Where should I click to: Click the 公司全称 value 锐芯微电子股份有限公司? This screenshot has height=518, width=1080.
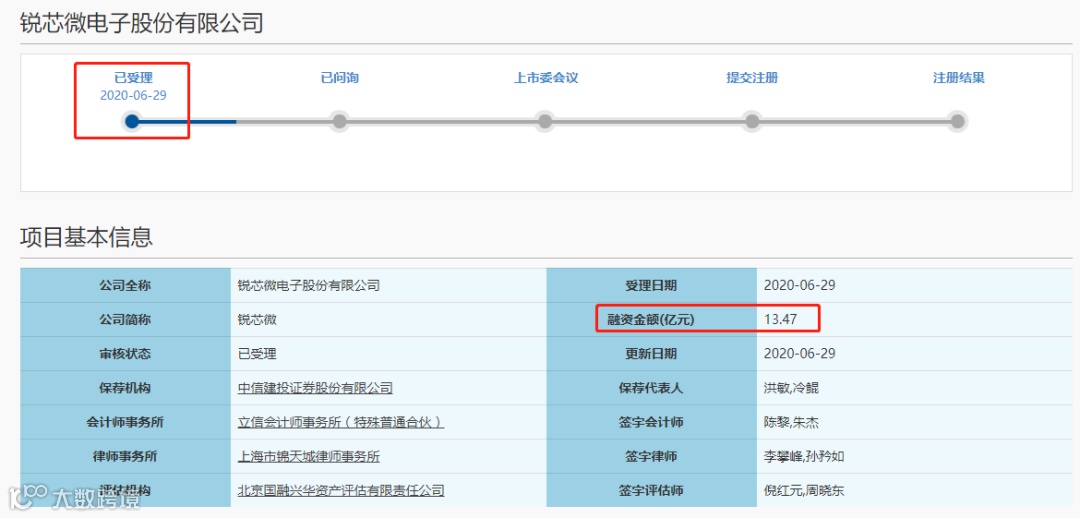pos(309,285)
